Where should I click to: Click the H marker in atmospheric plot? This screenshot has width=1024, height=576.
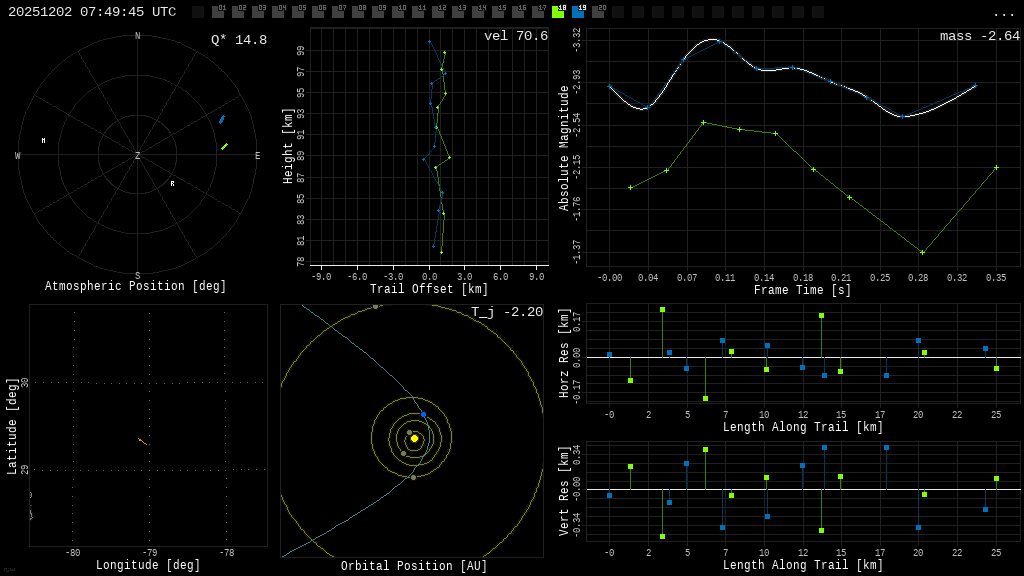pyautogui.click(x=43, y=141)
